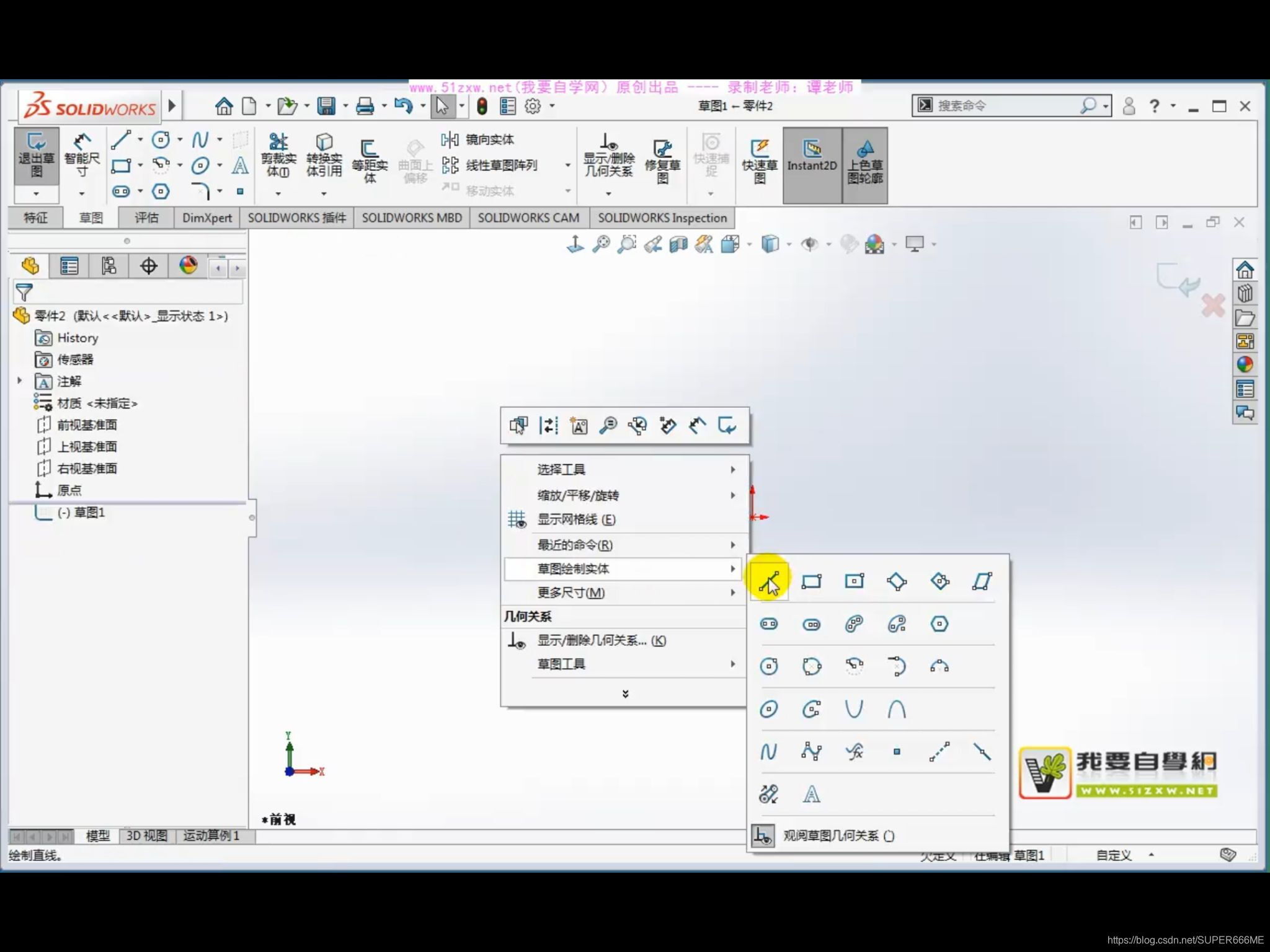The height and width of the screenshot is (952, 1270).
Task: Choose the Polygon tool in flyout
Action: tap(939, 624)
